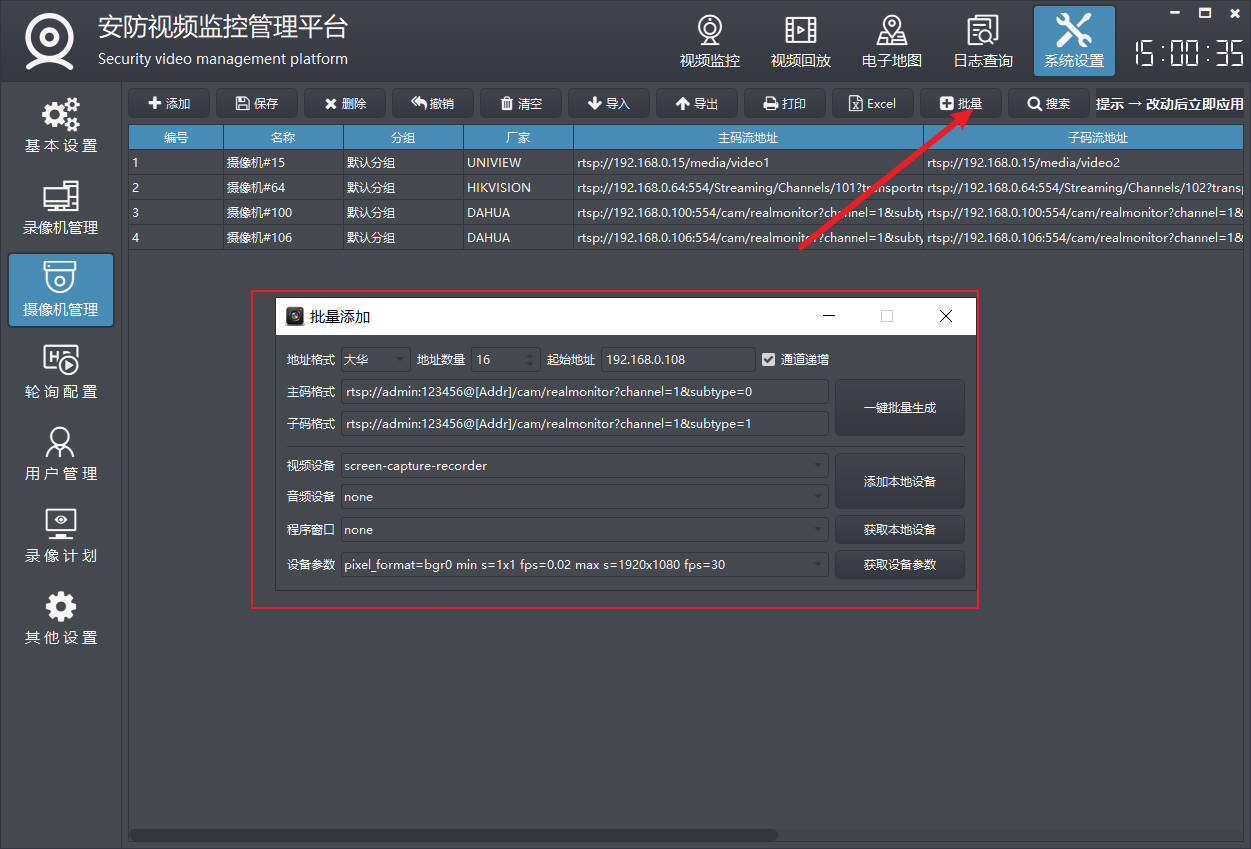The image size is (1251, 849).
Task: Select 录像机管理 in the sidebar
Action: pyautogui.click(x=61, y=208)
